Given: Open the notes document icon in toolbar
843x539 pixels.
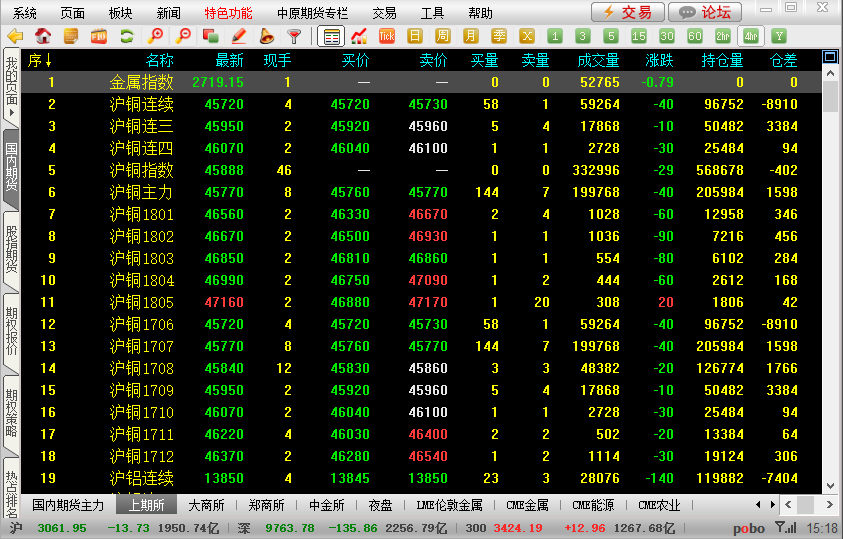Looking at the screenshot, I should click(x=71, y=37).
